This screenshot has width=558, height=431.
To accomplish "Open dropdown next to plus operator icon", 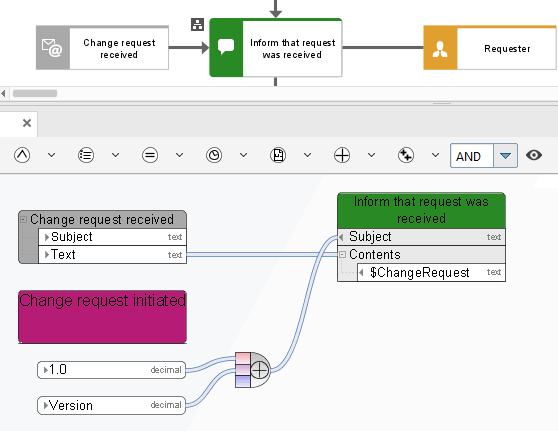I will coord(372,155).
